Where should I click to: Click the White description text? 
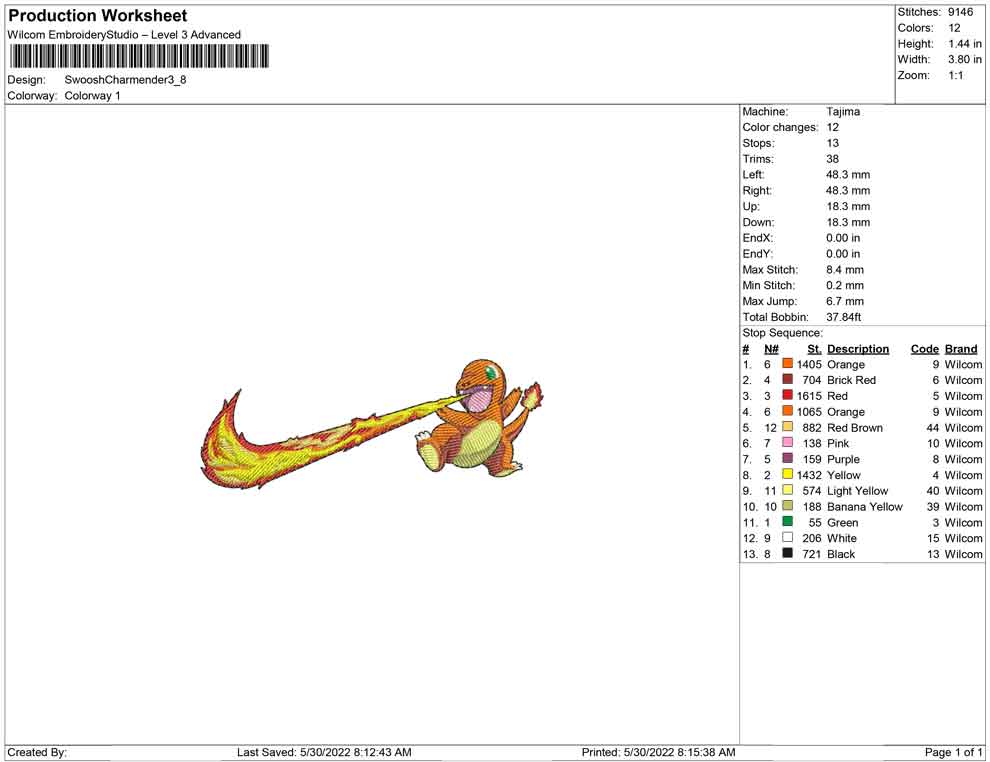point(842,537)
